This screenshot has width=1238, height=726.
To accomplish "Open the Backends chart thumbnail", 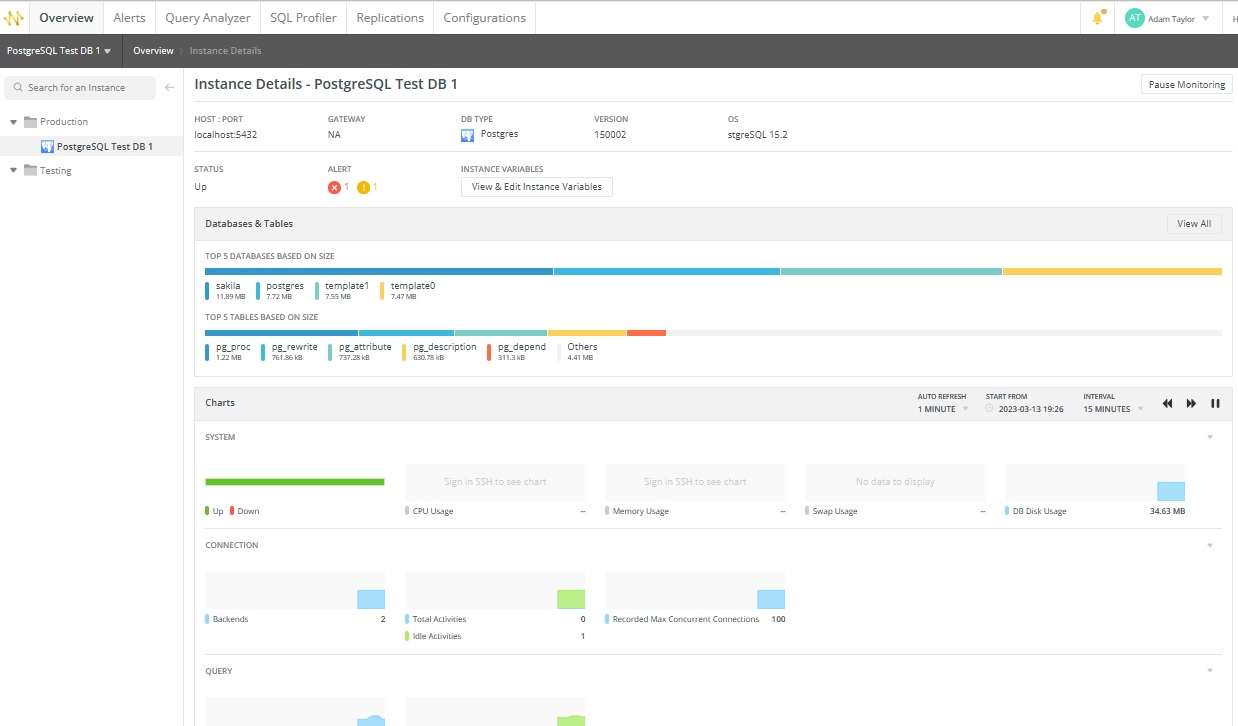I will point(295,590).
